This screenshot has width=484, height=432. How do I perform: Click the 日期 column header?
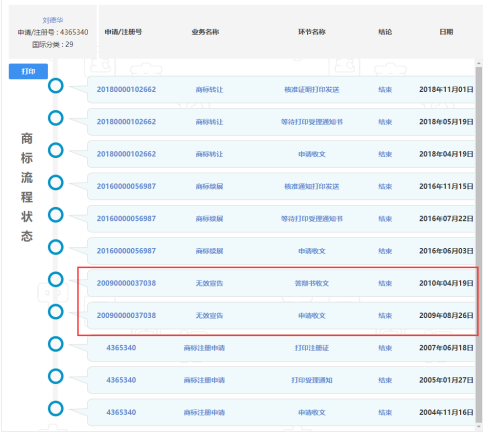446,32
